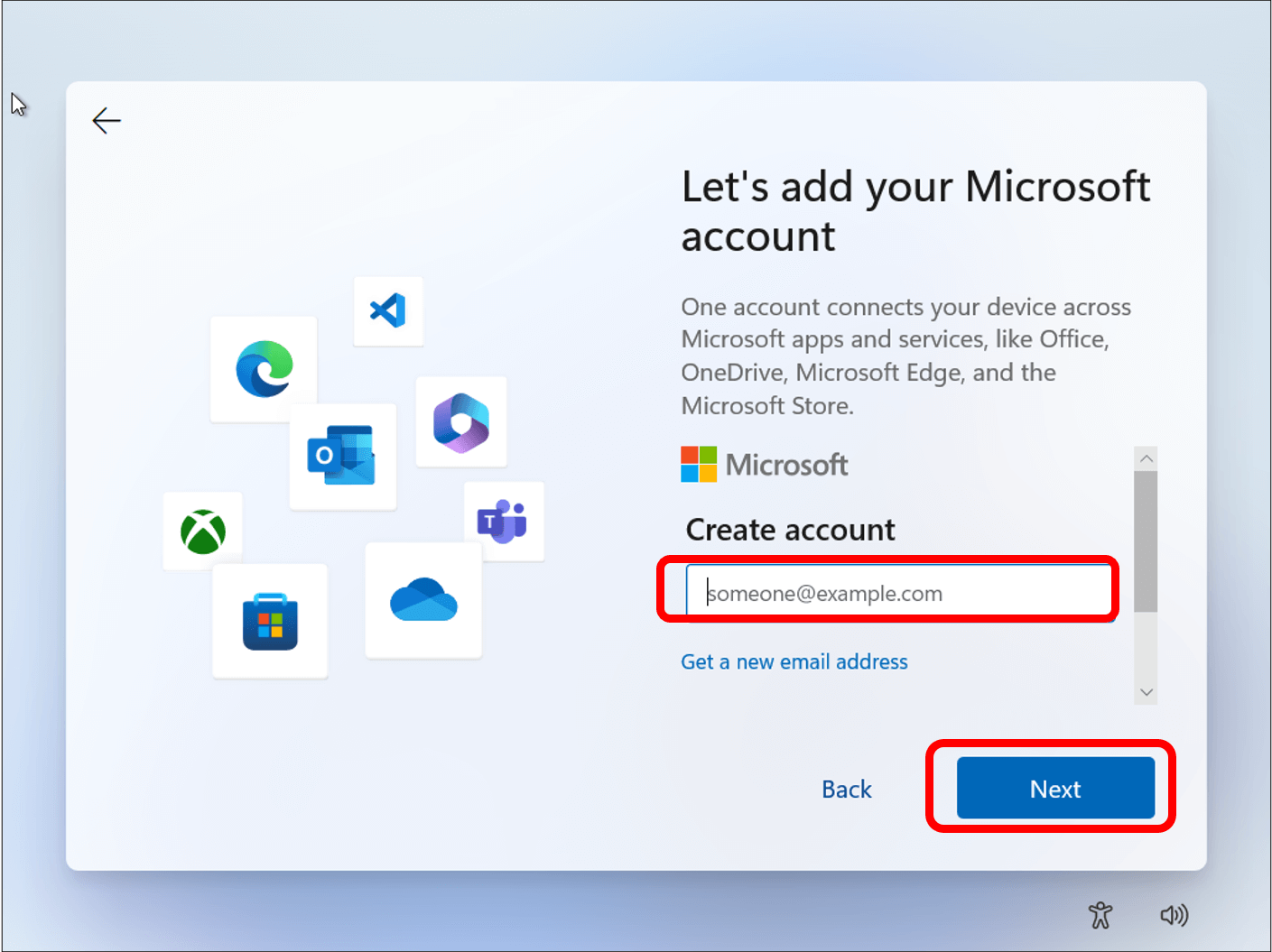Click the scrollbar up arrow
The image size is (1272, 952).
[x=1146, y=458]
